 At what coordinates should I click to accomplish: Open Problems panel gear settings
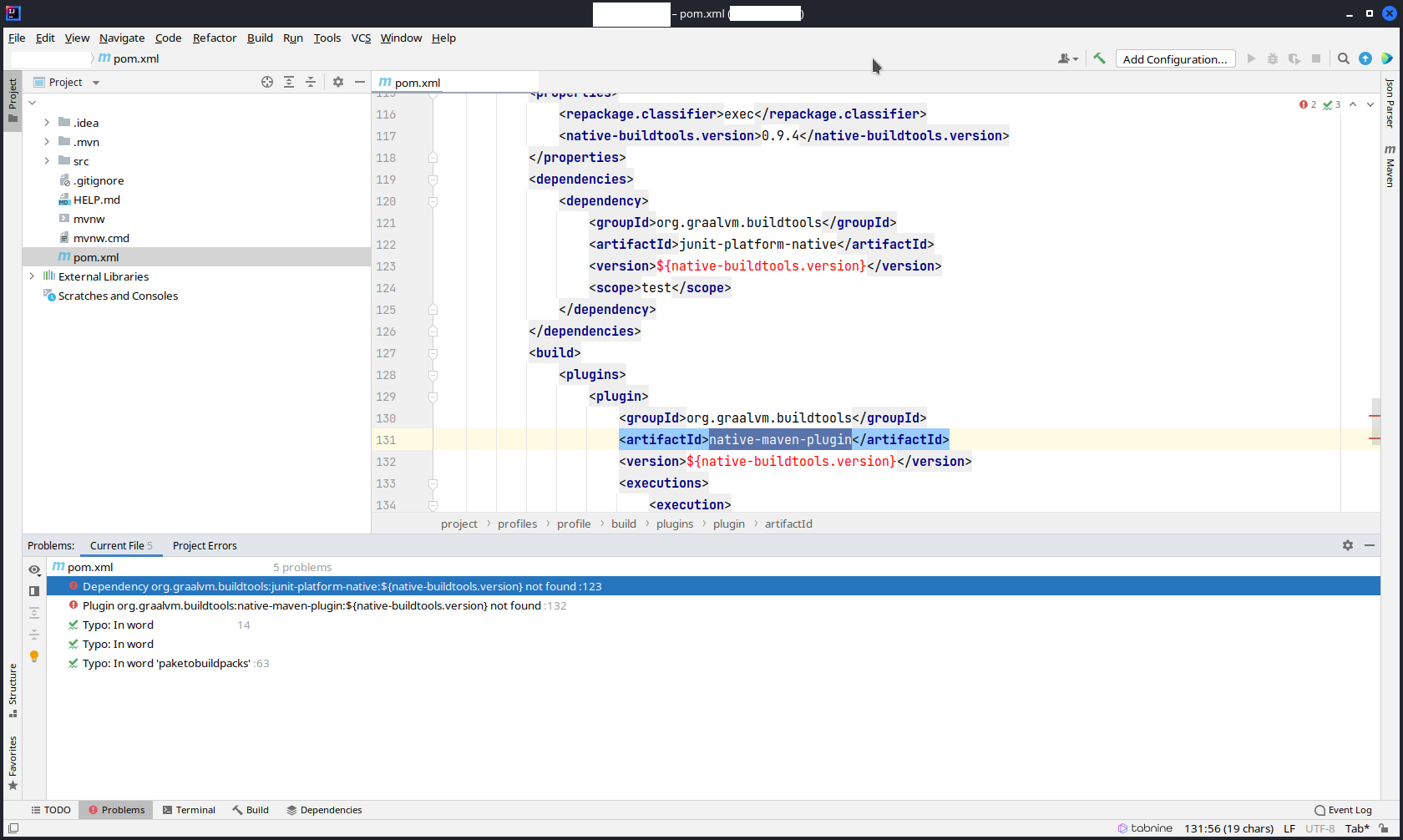1348,545
